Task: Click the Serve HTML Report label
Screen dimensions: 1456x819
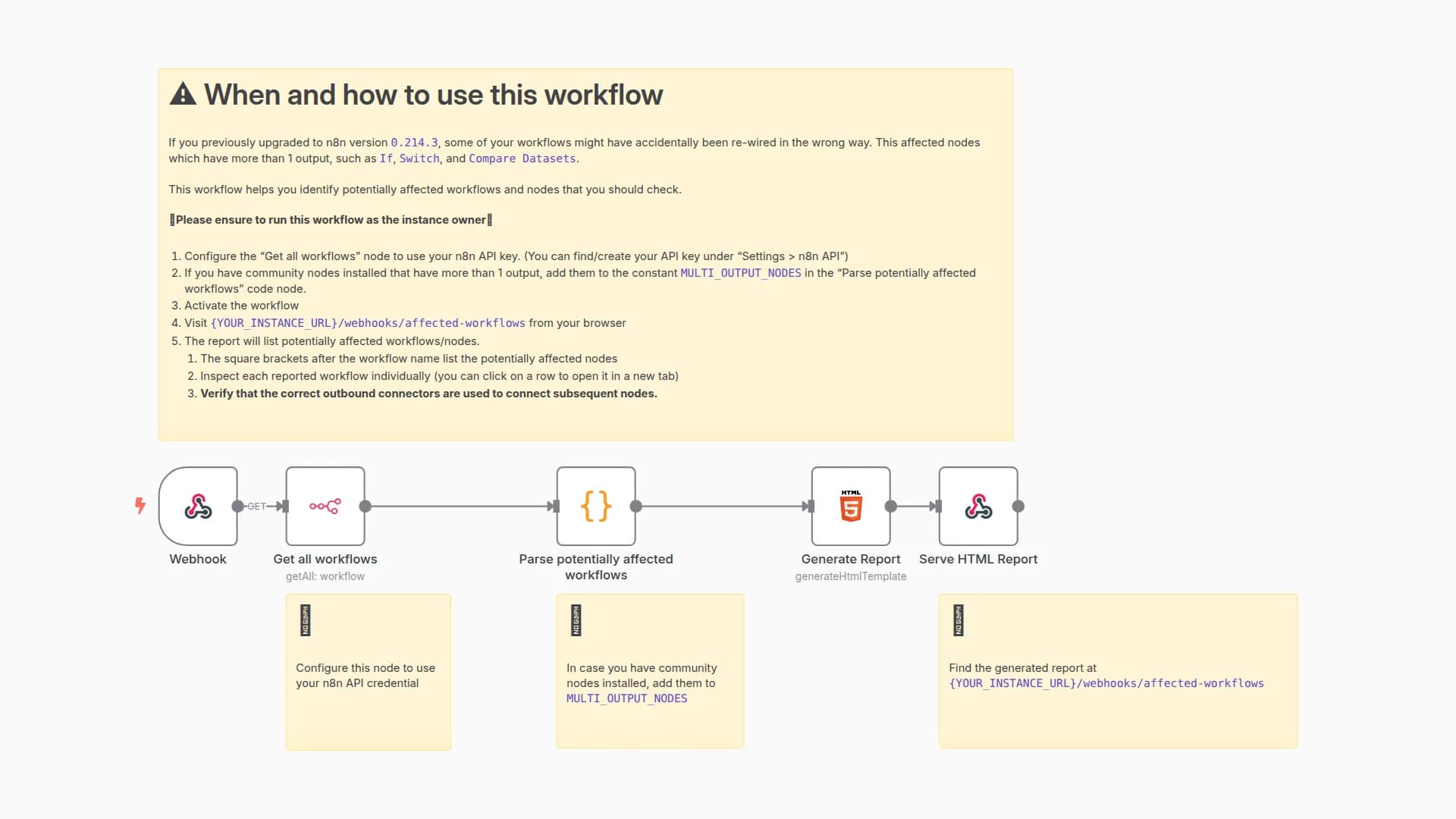Action: tap(978, 559)
